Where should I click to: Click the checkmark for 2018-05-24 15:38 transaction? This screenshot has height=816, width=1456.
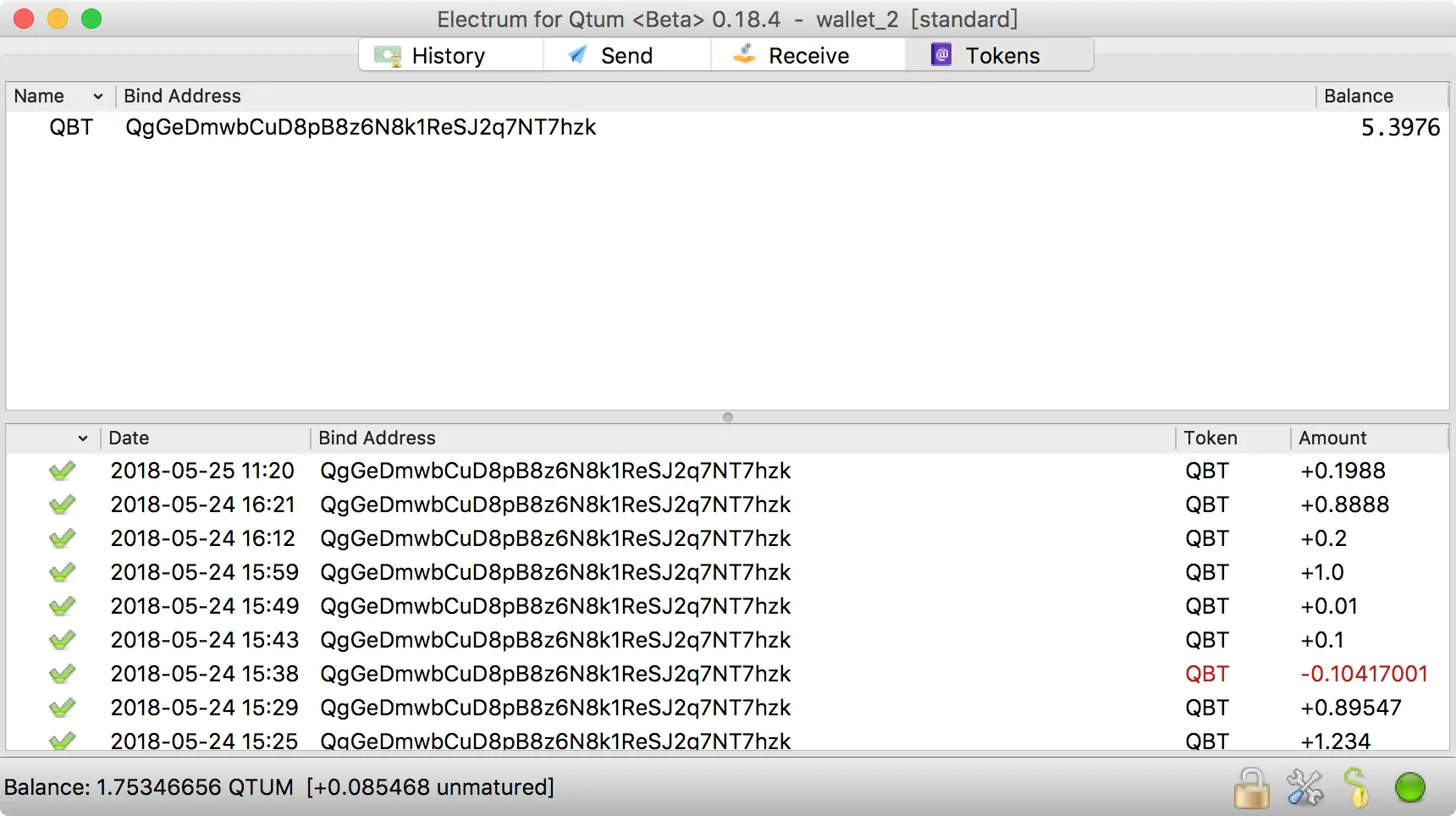(x=62, y=674)
